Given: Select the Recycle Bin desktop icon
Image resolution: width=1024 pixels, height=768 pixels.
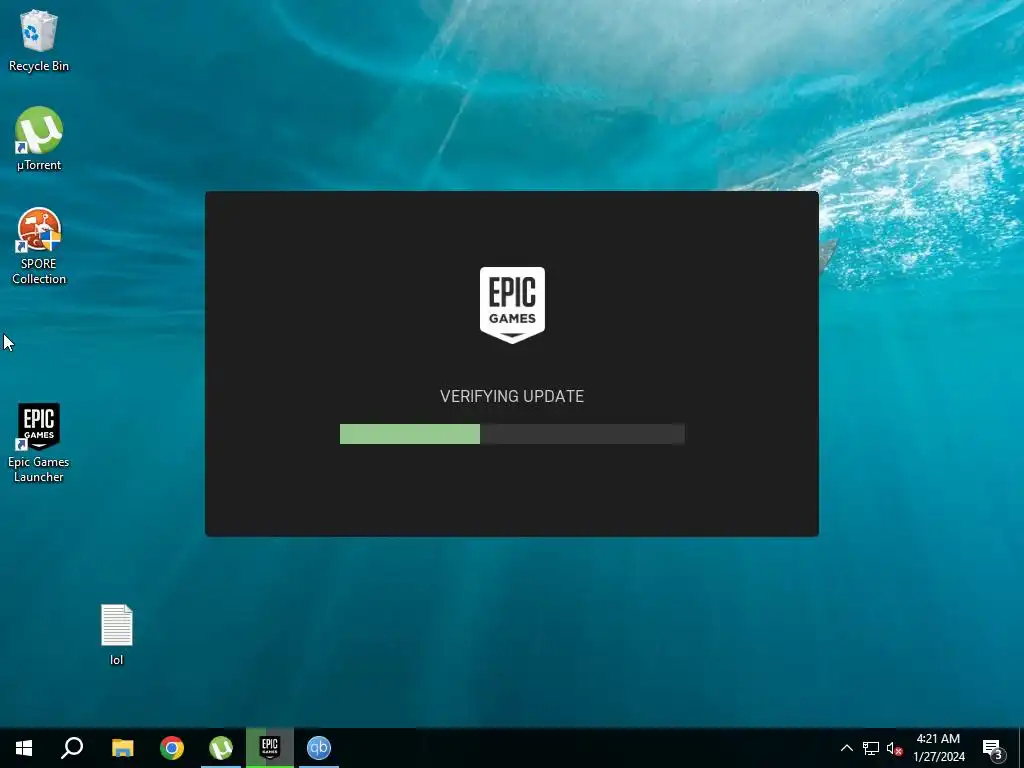Looking at the screenshot, I should click(x=39, y=40).
